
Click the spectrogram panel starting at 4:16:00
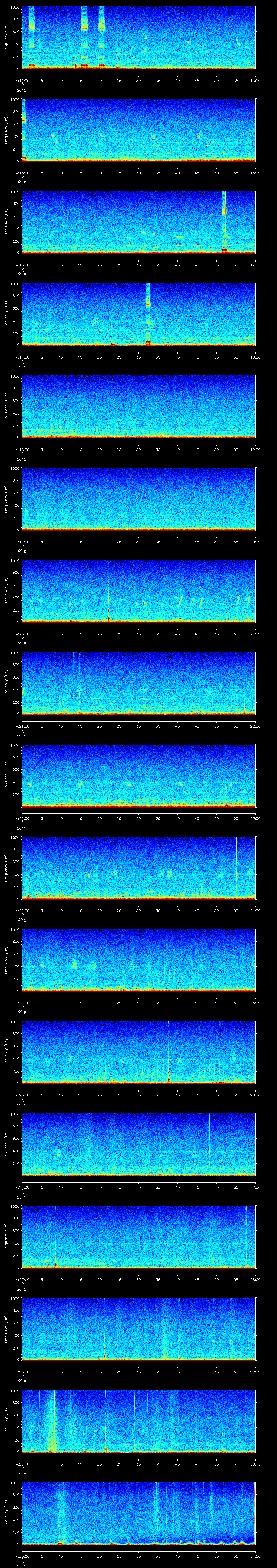(x=139, y=222)
